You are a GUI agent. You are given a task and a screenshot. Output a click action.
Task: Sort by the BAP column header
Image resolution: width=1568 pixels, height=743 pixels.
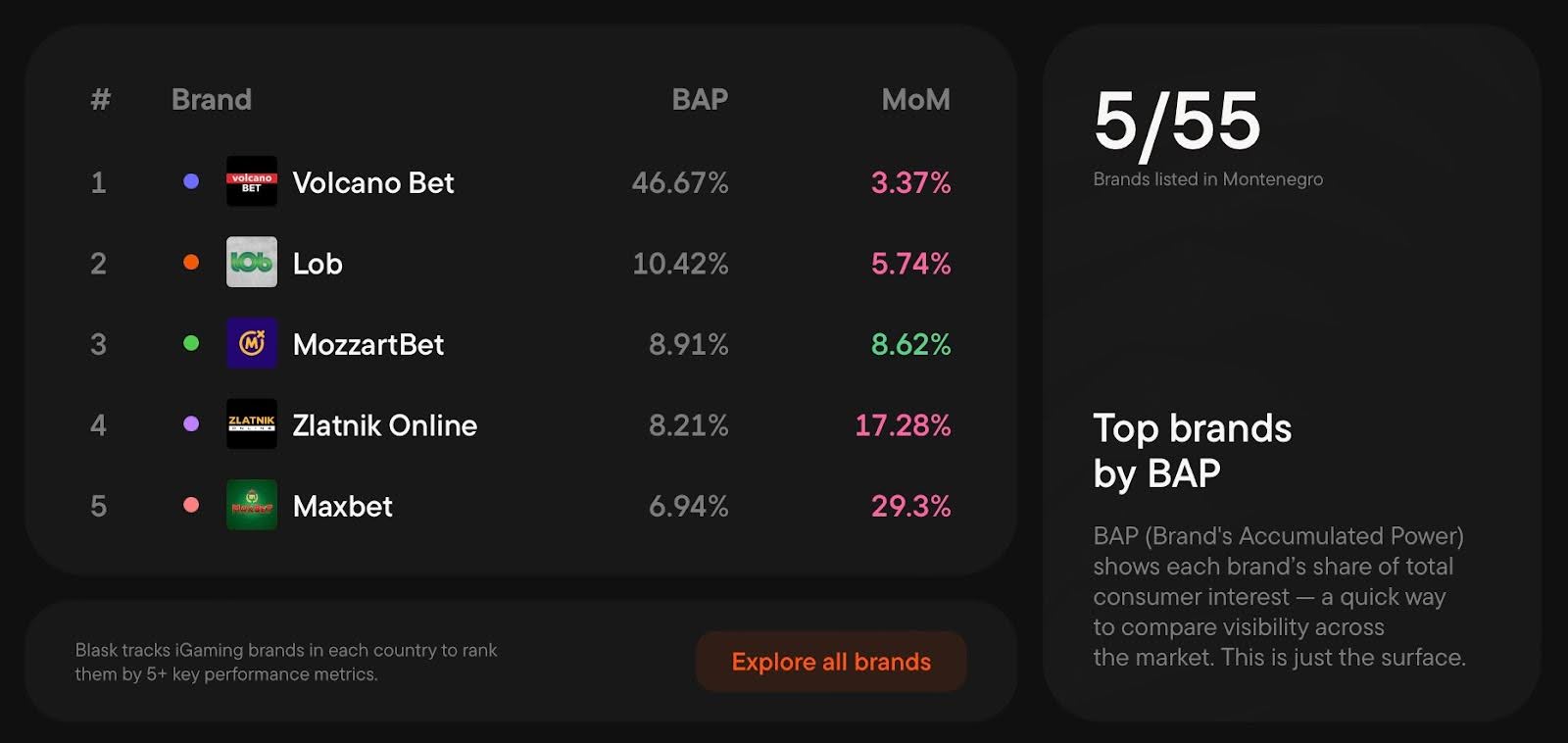pos(700,99)
